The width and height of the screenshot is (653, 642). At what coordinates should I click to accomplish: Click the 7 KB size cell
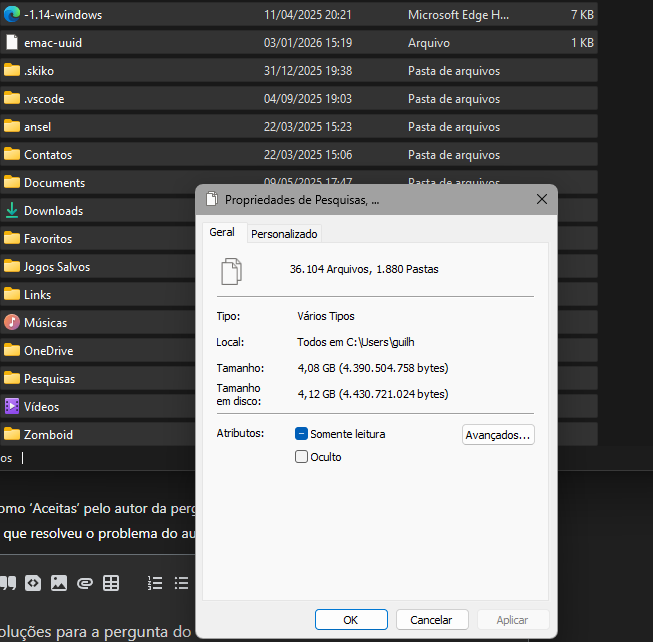pos(582,15)
